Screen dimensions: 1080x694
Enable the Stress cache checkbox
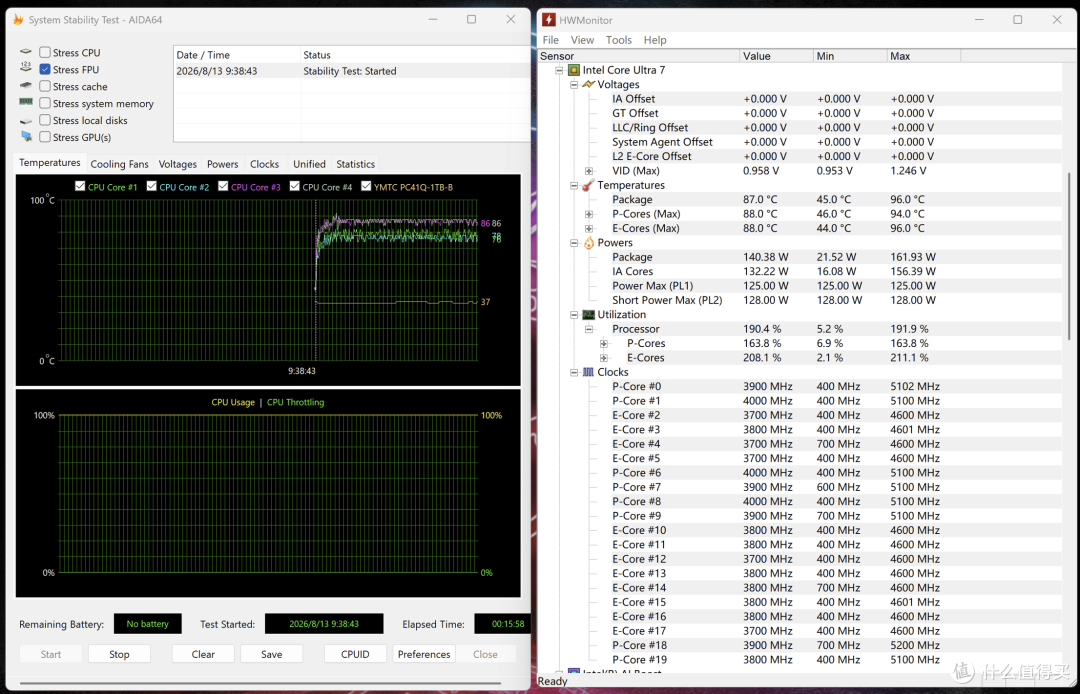(x=45, y=86)
